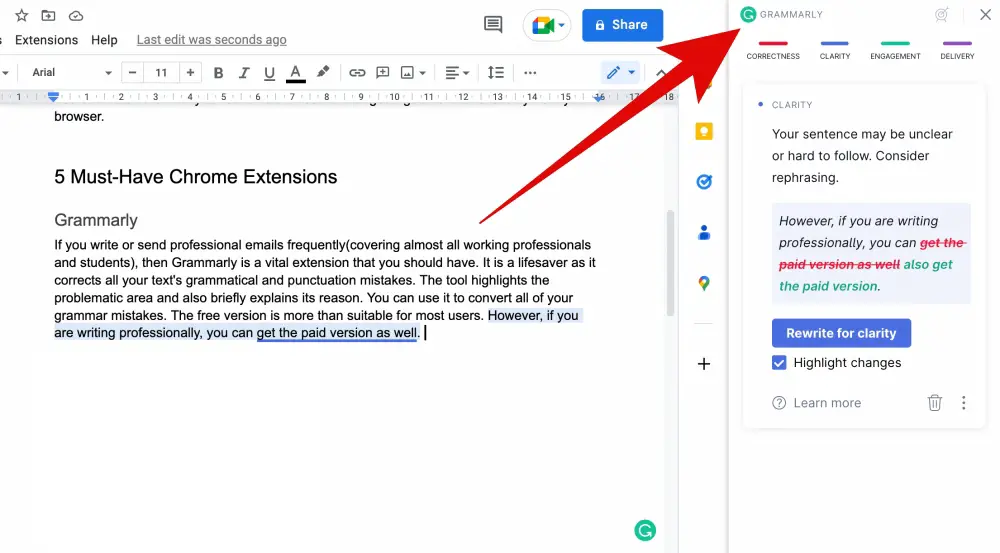Add a comment with the toolbar icon

(383, 73)
